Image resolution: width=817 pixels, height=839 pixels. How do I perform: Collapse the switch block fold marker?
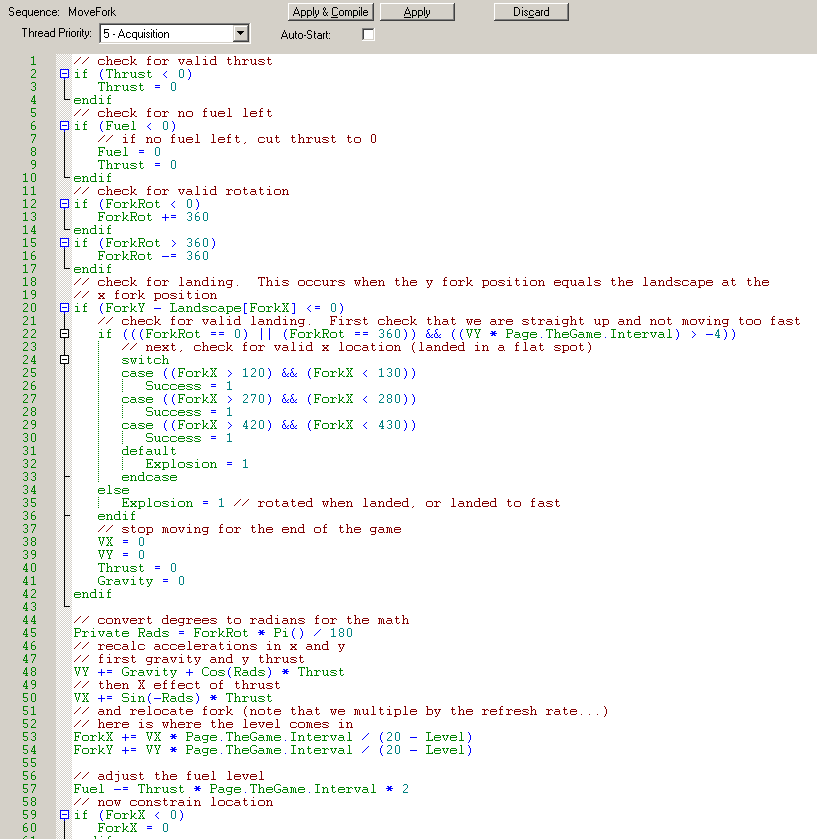[64, 360]
